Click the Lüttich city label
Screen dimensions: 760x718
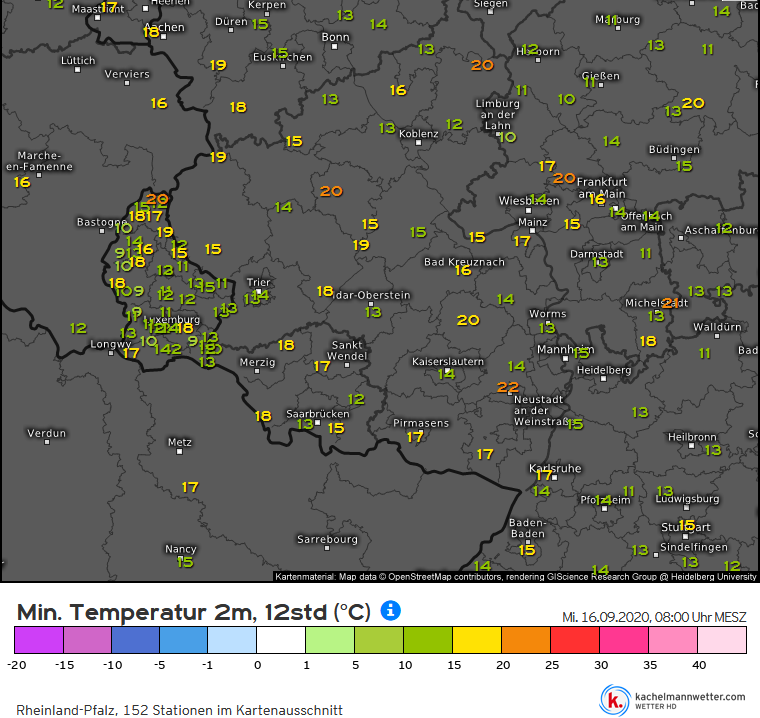click(78, 61)
